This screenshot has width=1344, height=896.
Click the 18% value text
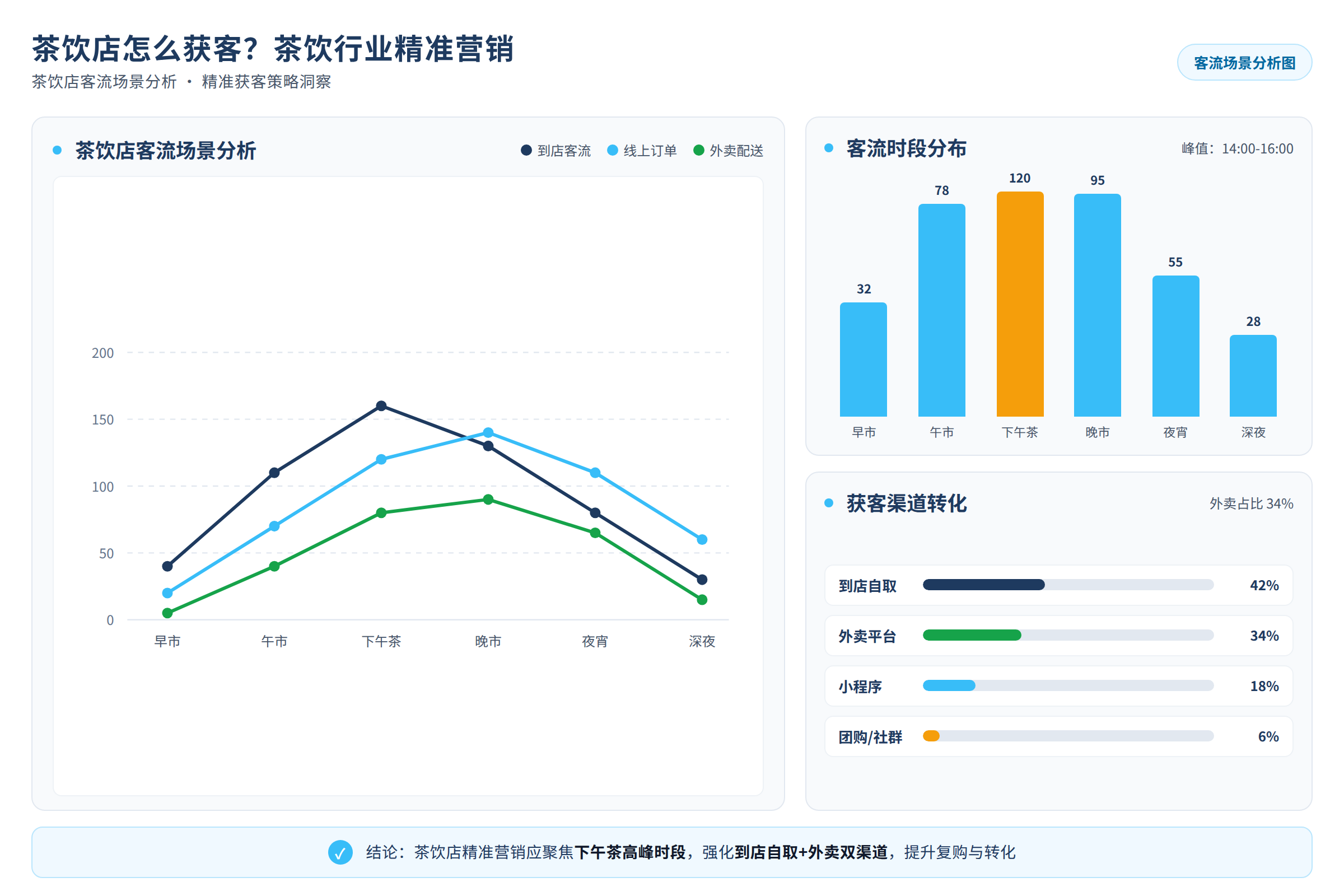pos(1264,685)
